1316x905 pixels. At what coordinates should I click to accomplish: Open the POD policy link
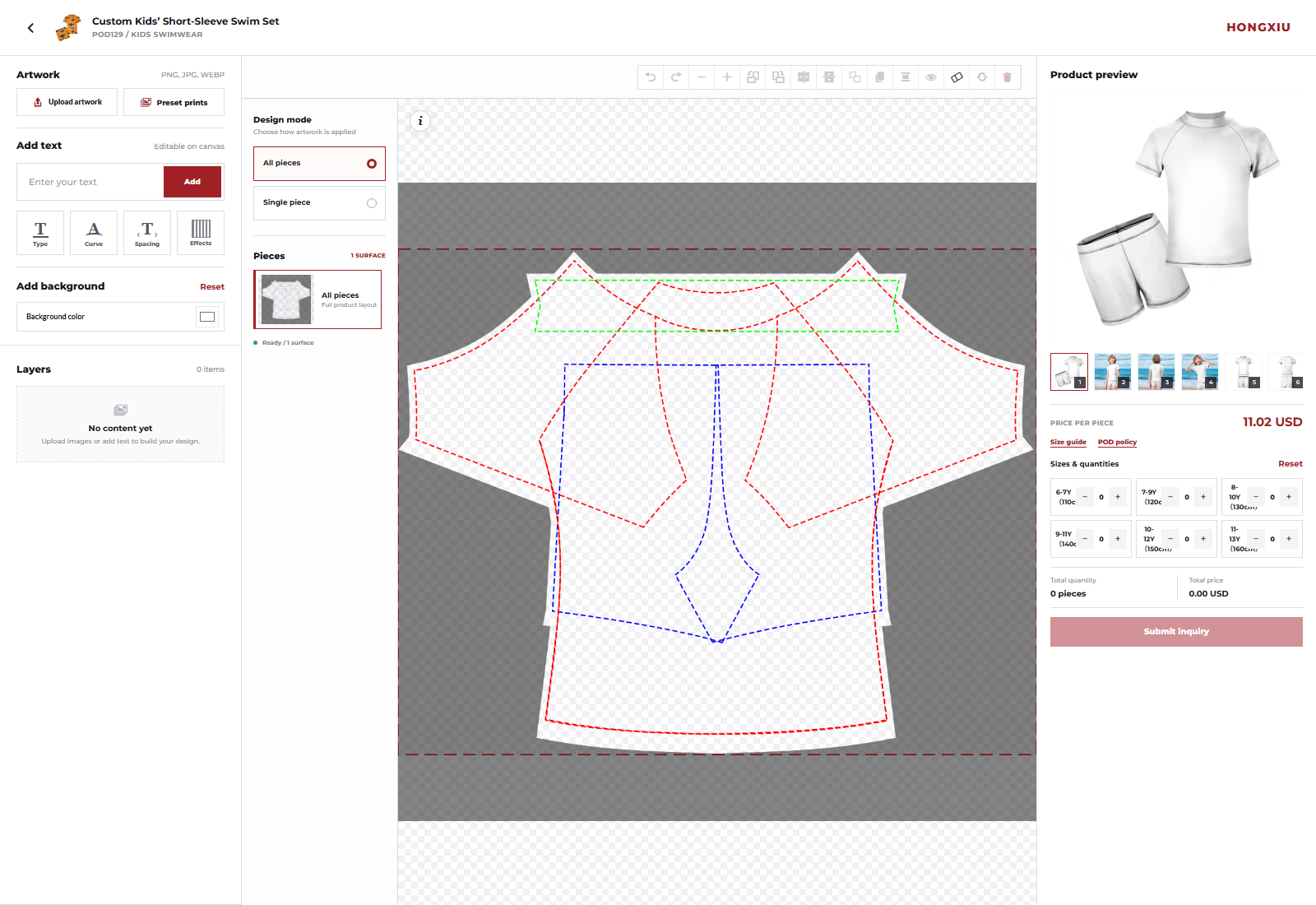(x=1117, y=443)
